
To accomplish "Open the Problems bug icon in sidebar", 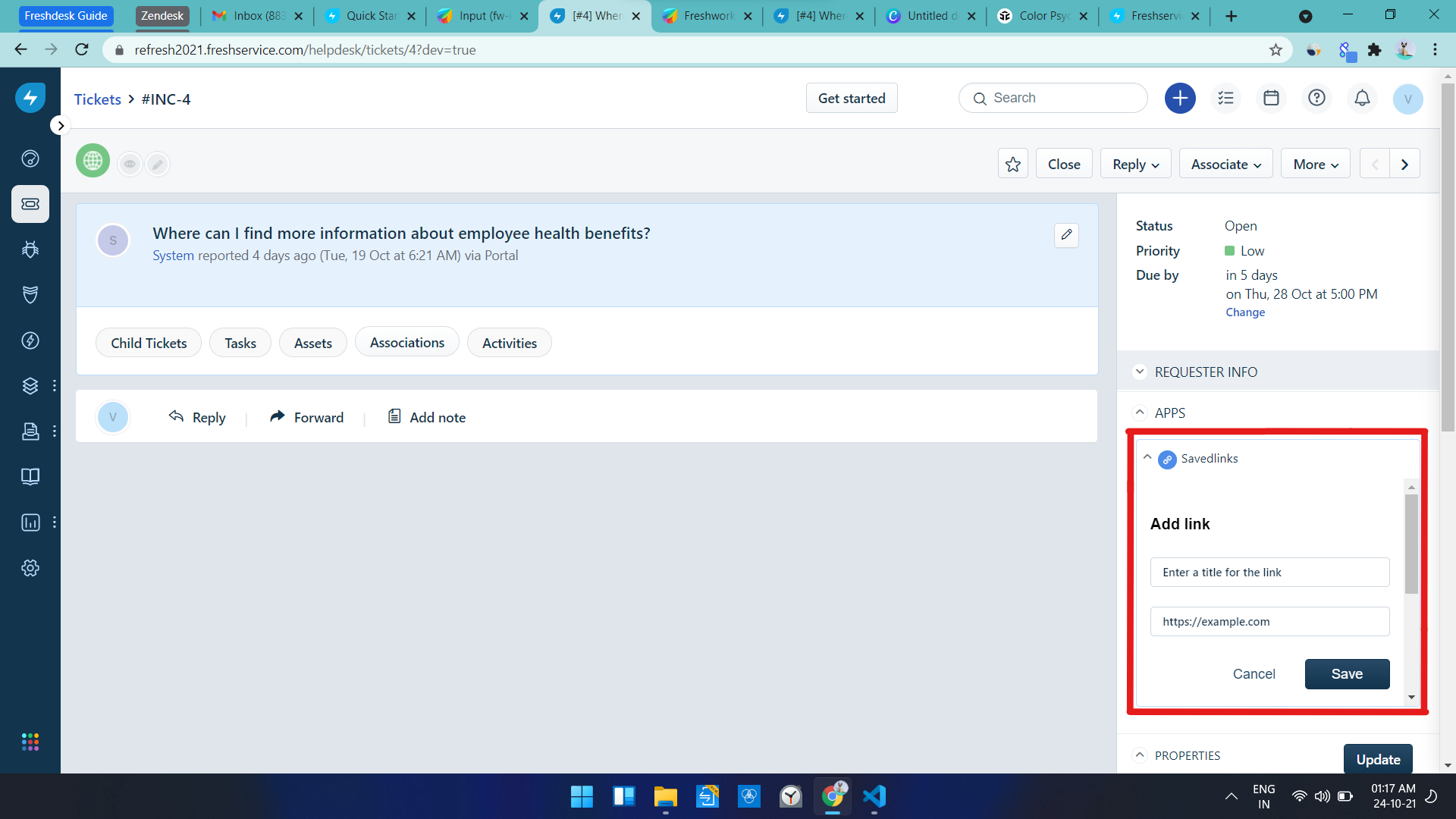I will [x=30, y=249].
